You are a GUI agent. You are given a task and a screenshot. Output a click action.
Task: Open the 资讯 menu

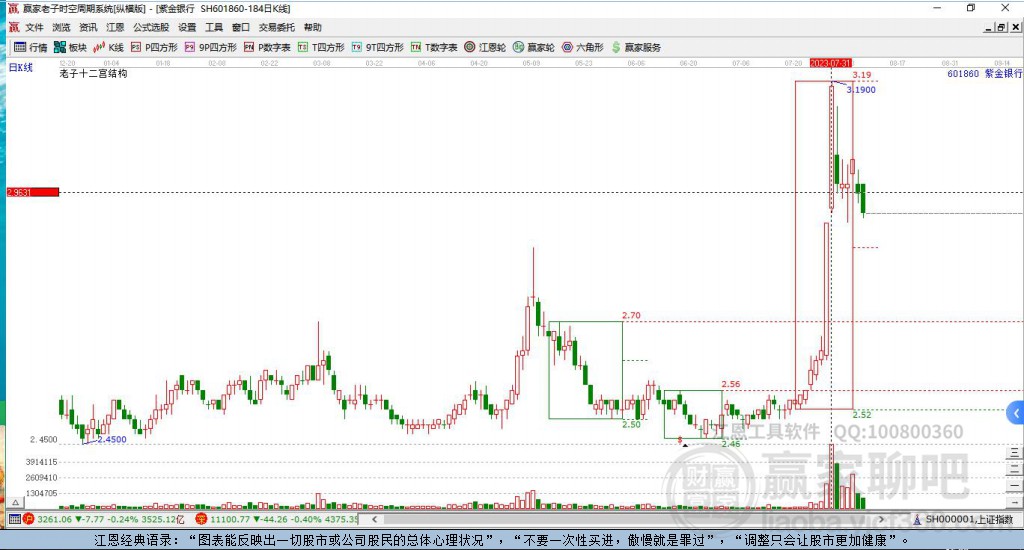pos(88,27)
